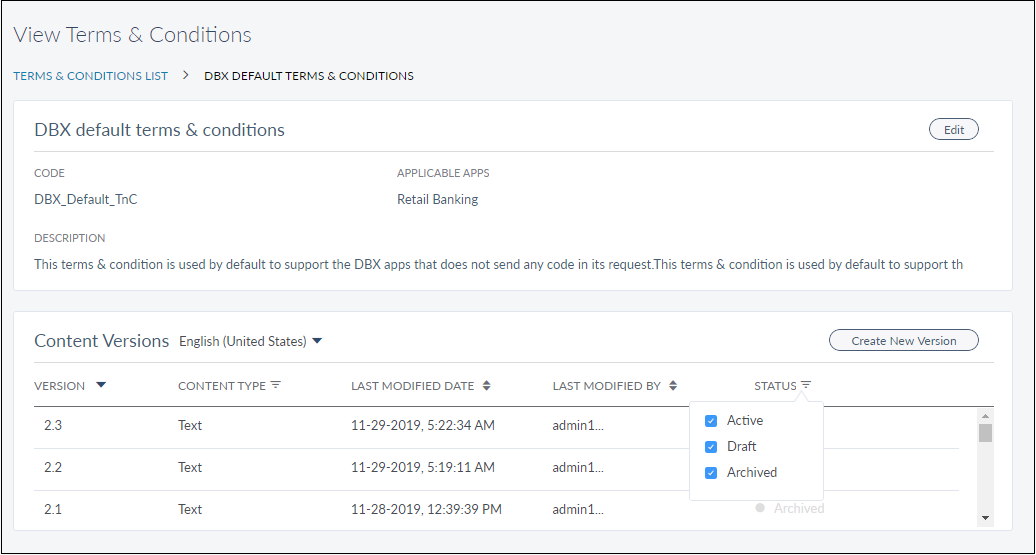Deselect the Archived status filter checkbox
The image size is (1036, 555).
[x=711, y=473]
